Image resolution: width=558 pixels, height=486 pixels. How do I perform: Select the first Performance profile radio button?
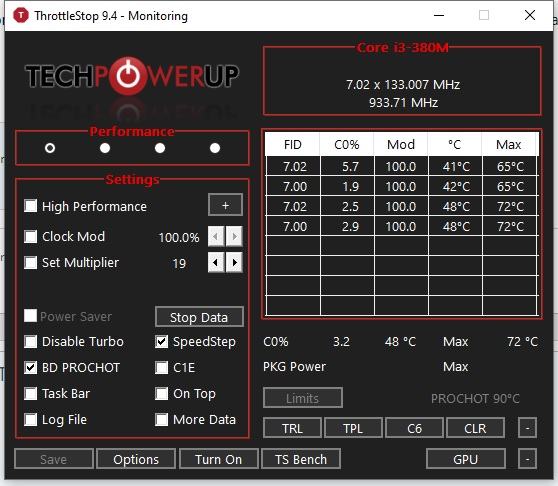tap(50, 148)
